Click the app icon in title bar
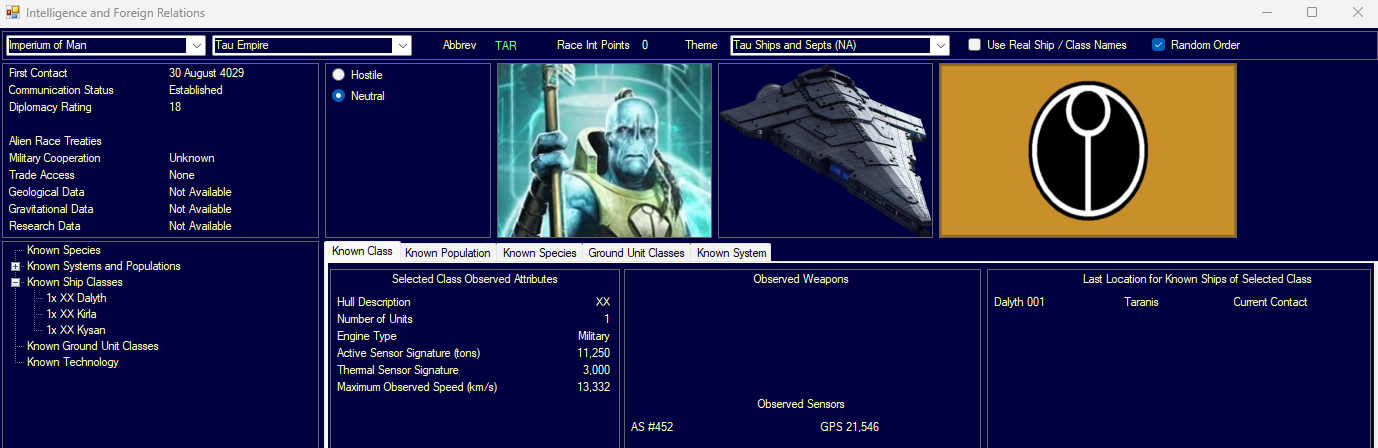The height and width of the screenshot is (448, 1378). tap(11, 13)
